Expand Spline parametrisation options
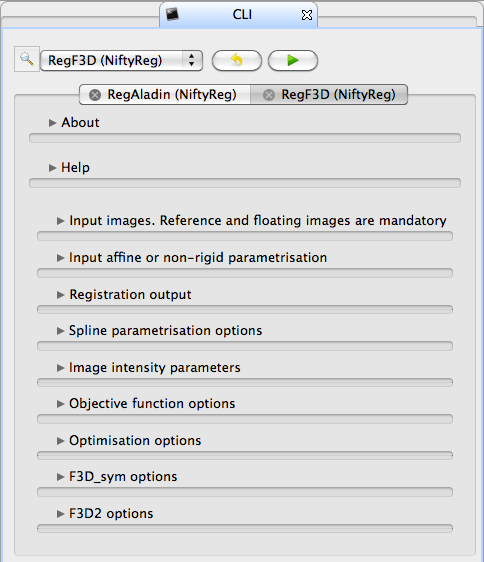The width and height of the screenshot is (484, 562). [x=60, y=331]
